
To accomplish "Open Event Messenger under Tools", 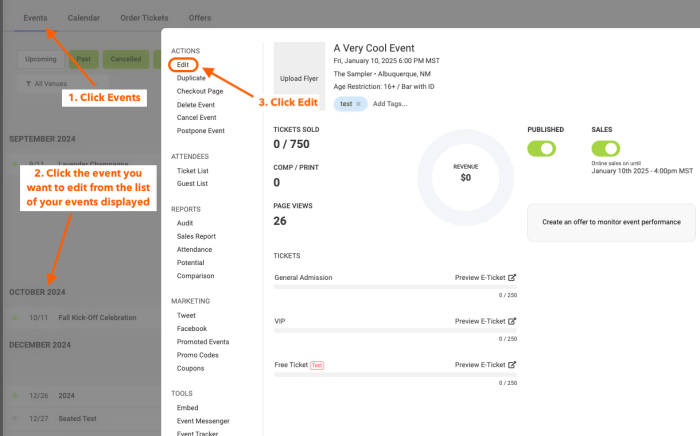I will [203, 421].
